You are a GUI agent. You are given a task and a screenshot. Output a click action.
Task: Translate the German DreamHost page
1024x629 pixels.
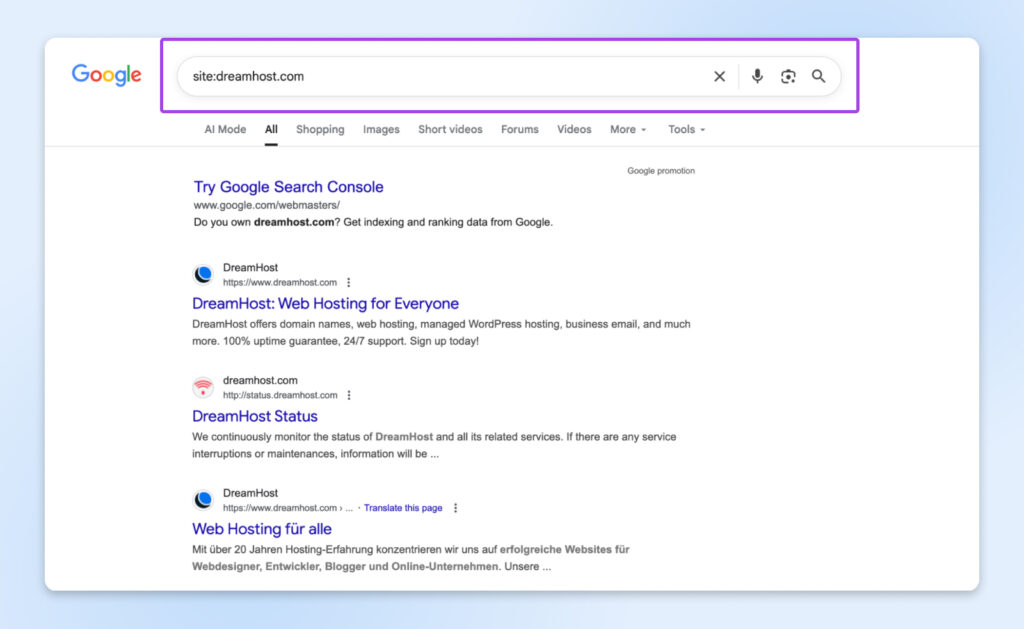pyautogui.click(x=404, y=508)
